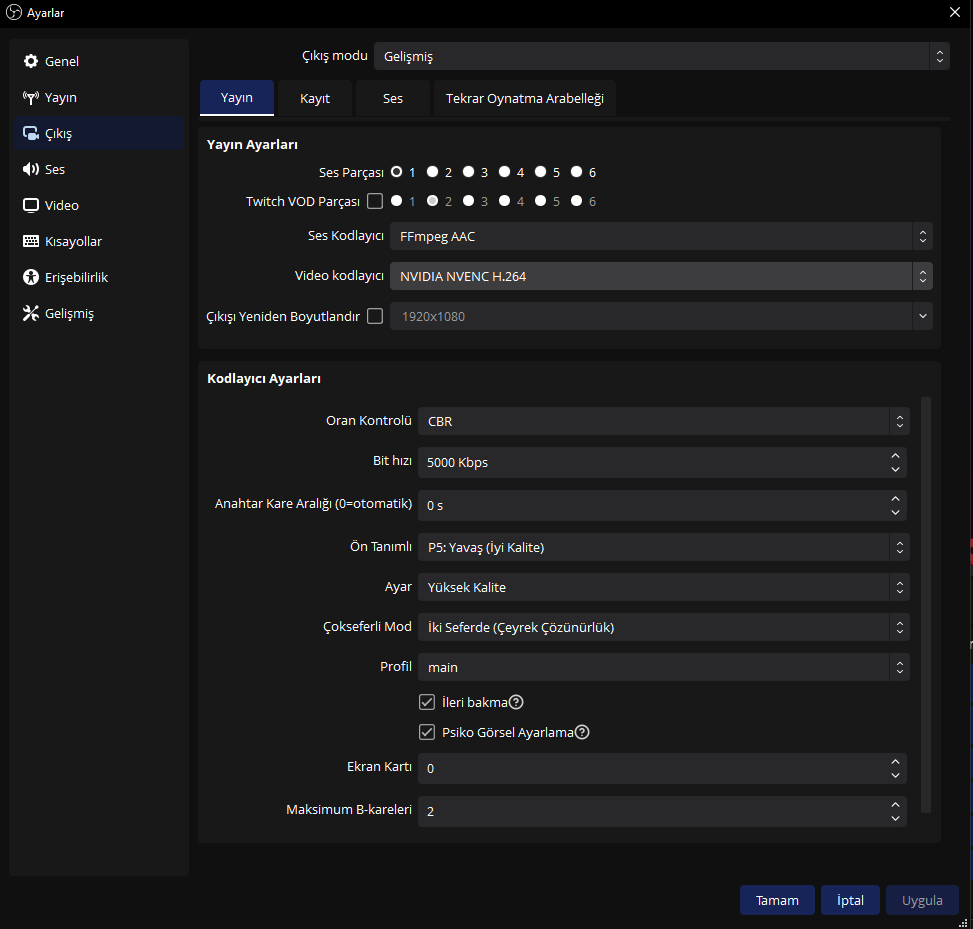Click the Ses speaker icon in sidebar
The height and width of the screenshot is (929, 973).
30,169
